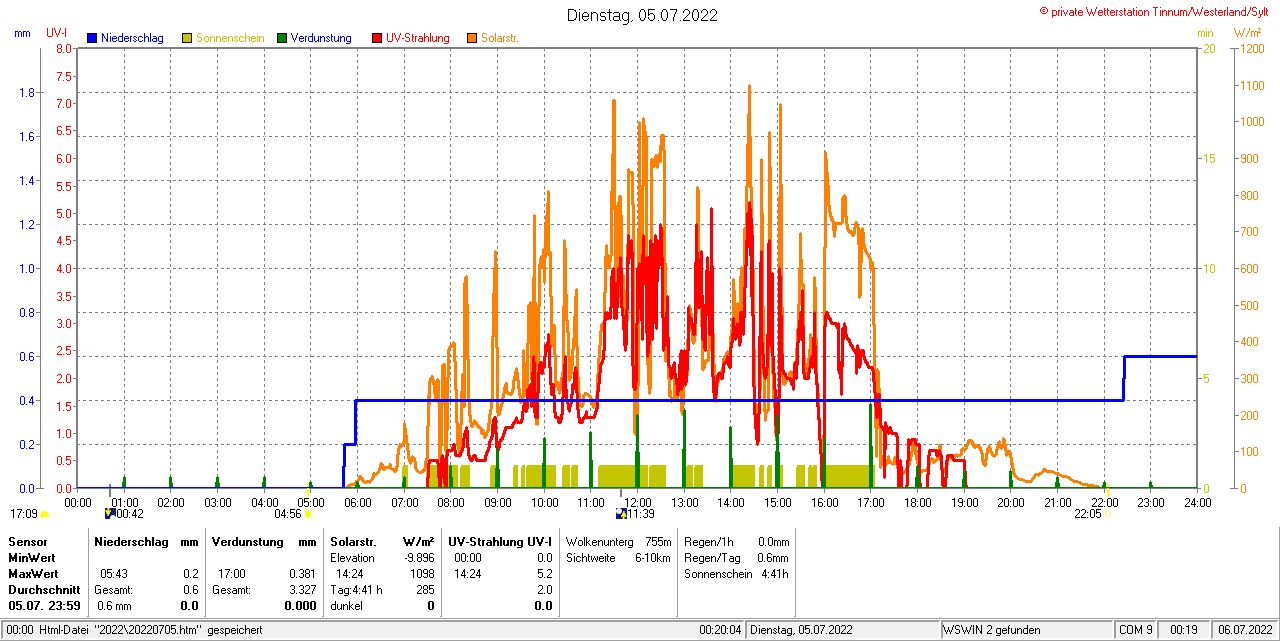Screen dimensions: 1280x641
Task: Click the Verdunstung max value 0.381
Action: point(301,574)
